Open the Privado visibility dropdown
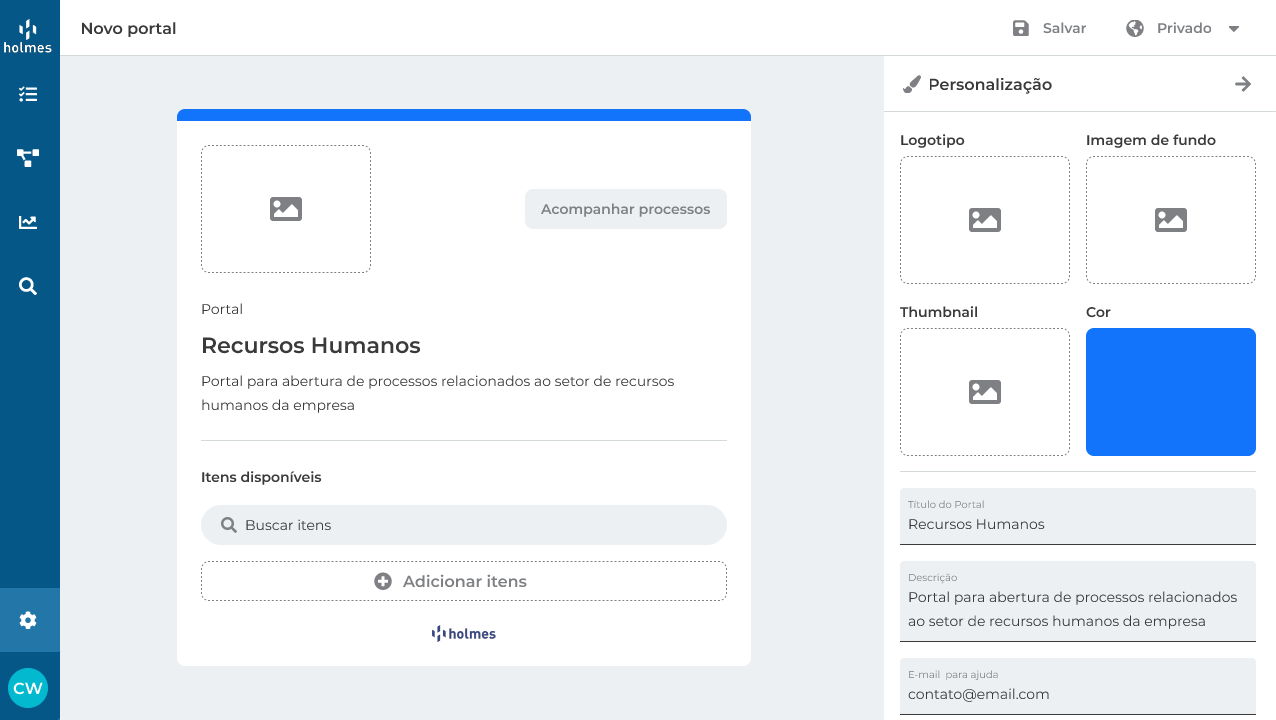 pyautogui.click(x=1183, y=28)
